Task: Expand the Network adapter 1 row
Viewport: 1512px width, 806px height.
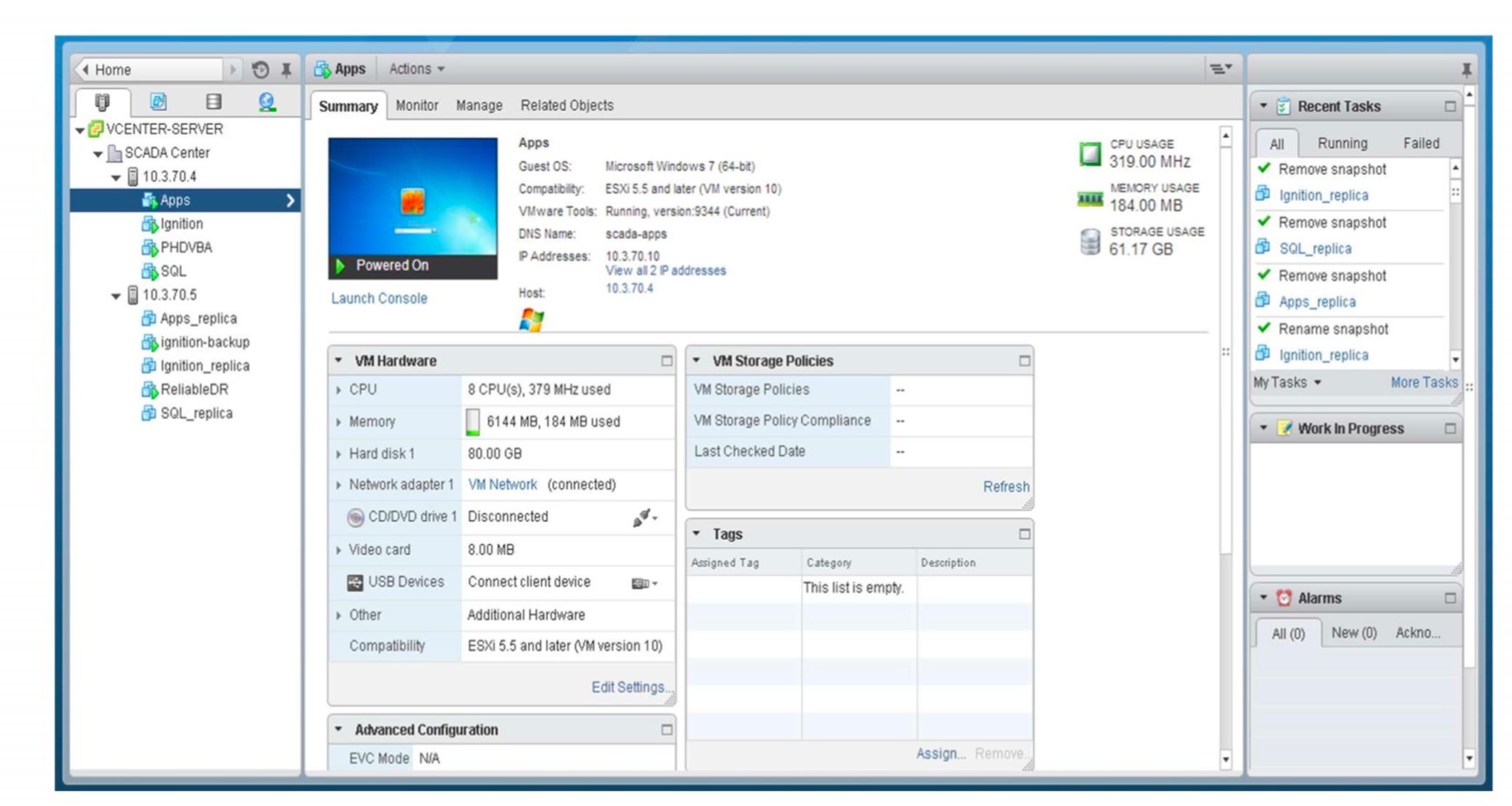Action: 339,485
